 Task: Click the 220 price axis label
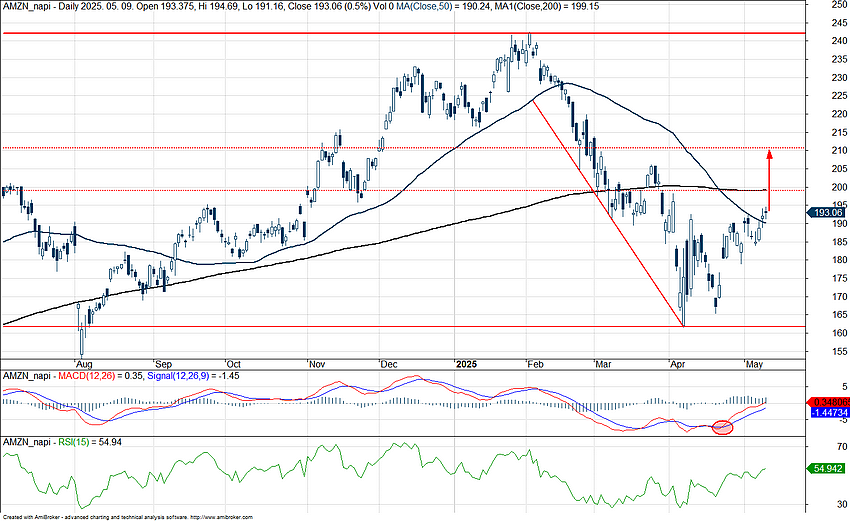pos(839,114)
